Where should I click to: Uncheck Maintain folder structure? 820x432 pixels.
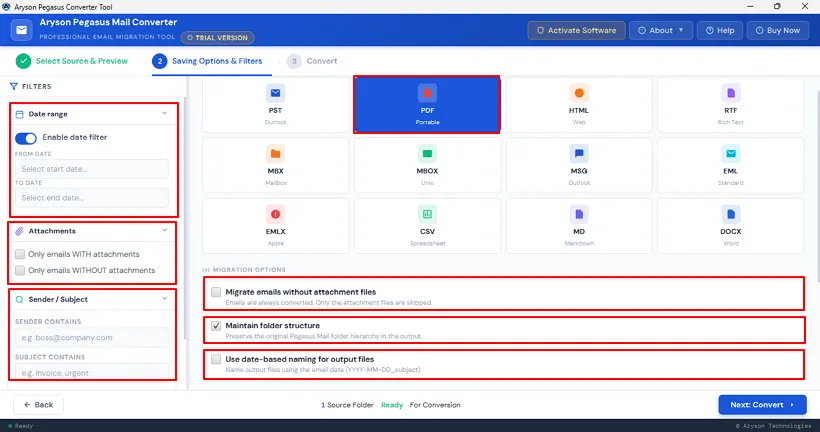click(216, 325)
